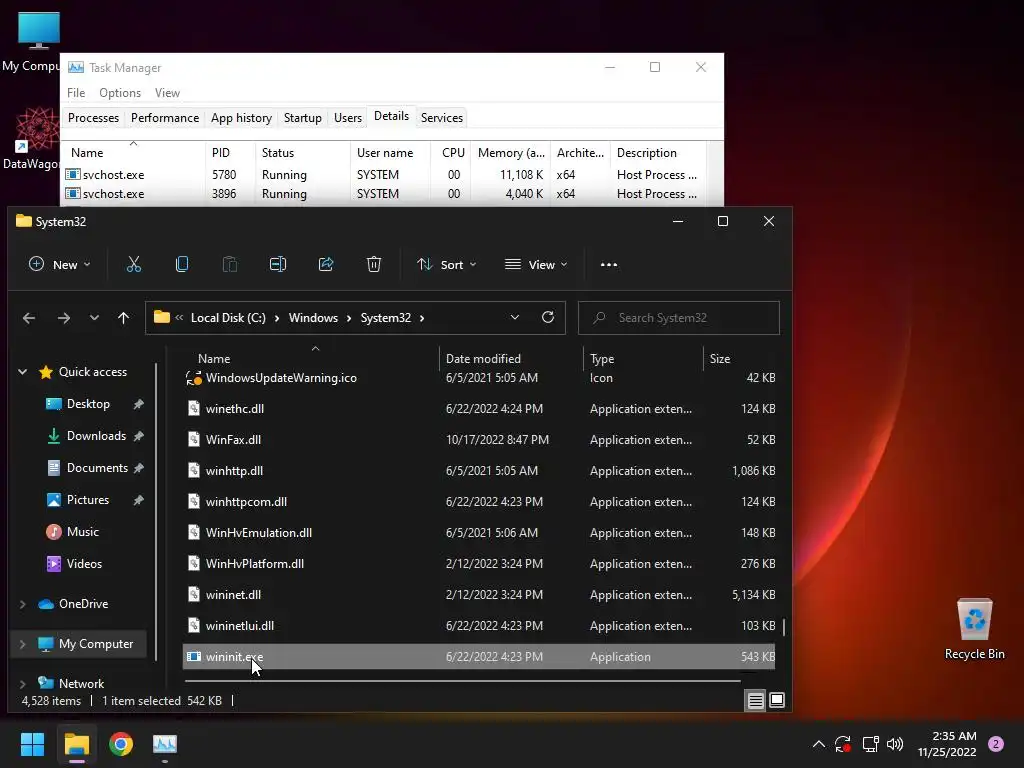
Task: Go back with the left arrow button
Action: pyautogui.click(x=29, y=318)
